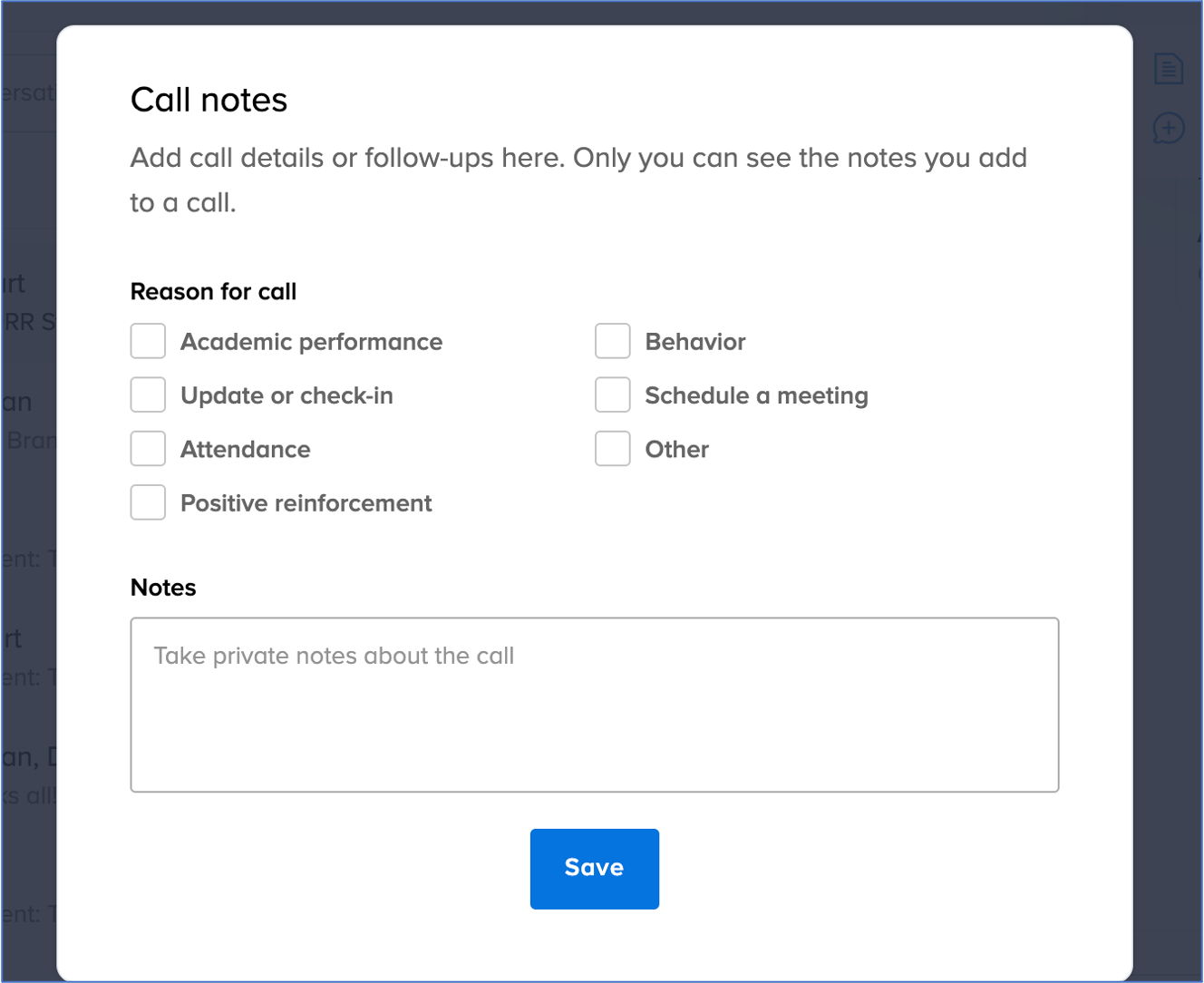Viewport: 1204px width, 983px height.
Task: Enable the Update or check-in checkbox
Action: point(148,395)
